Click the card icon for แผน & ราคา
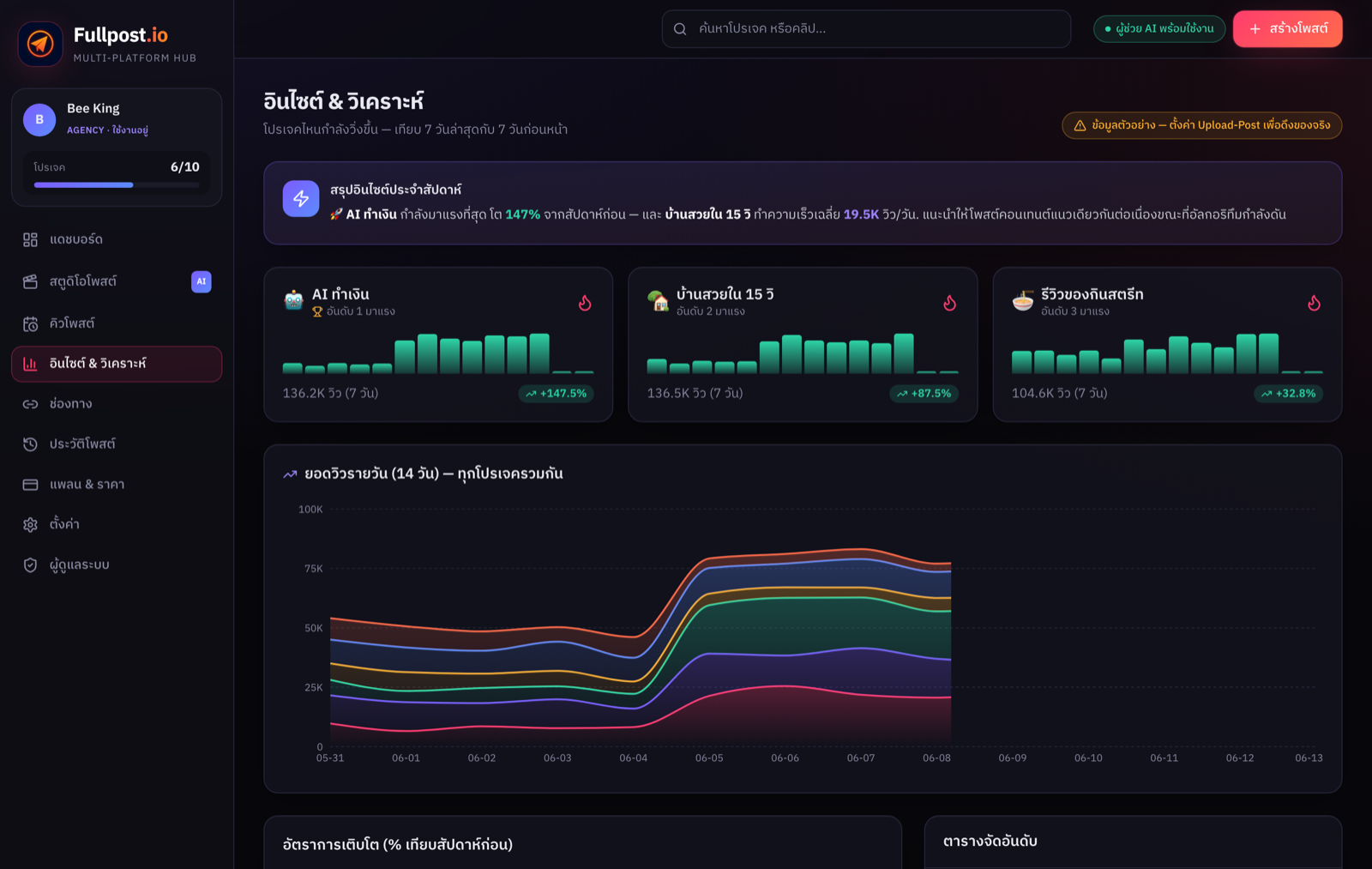 tap(30, 485)
